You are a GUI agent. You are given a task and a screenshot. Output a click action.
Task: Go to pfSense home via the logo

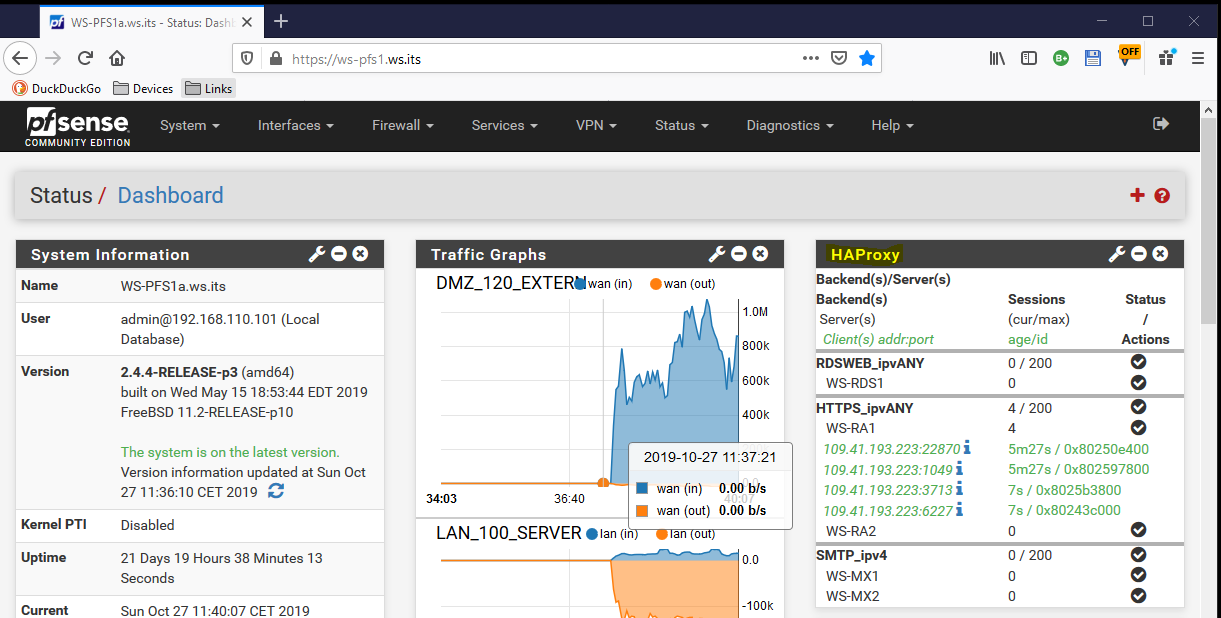click(78, 127)
